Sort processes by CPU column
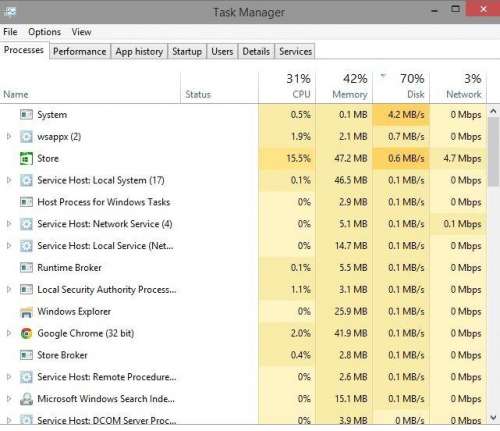500x431 pixels. point(287,87)
